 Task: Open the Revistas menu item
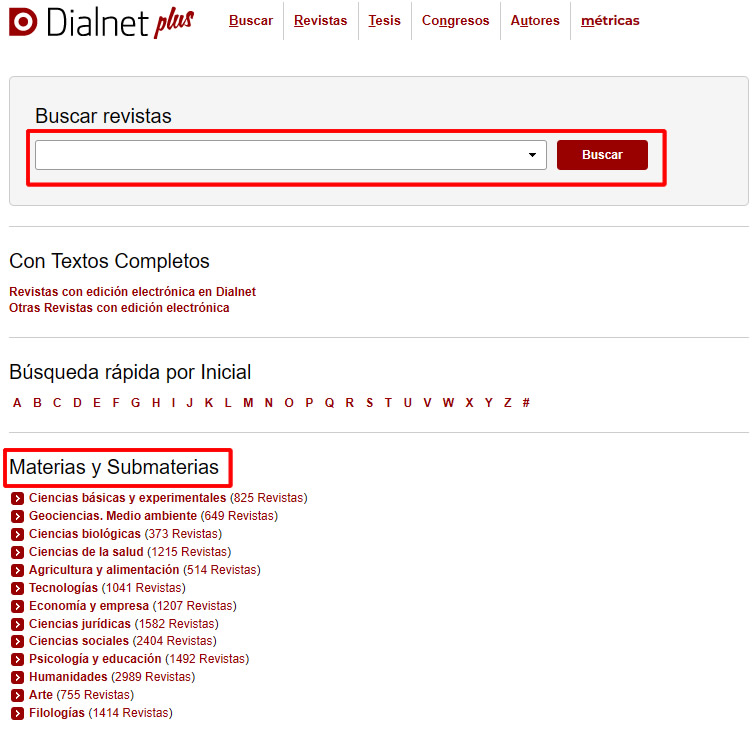pyautogui.click(x=321, y=21)
